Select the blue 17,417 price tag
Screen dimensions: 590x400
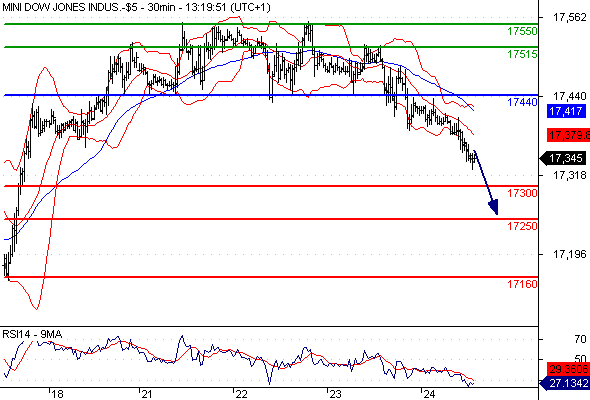tap(566, 111)
